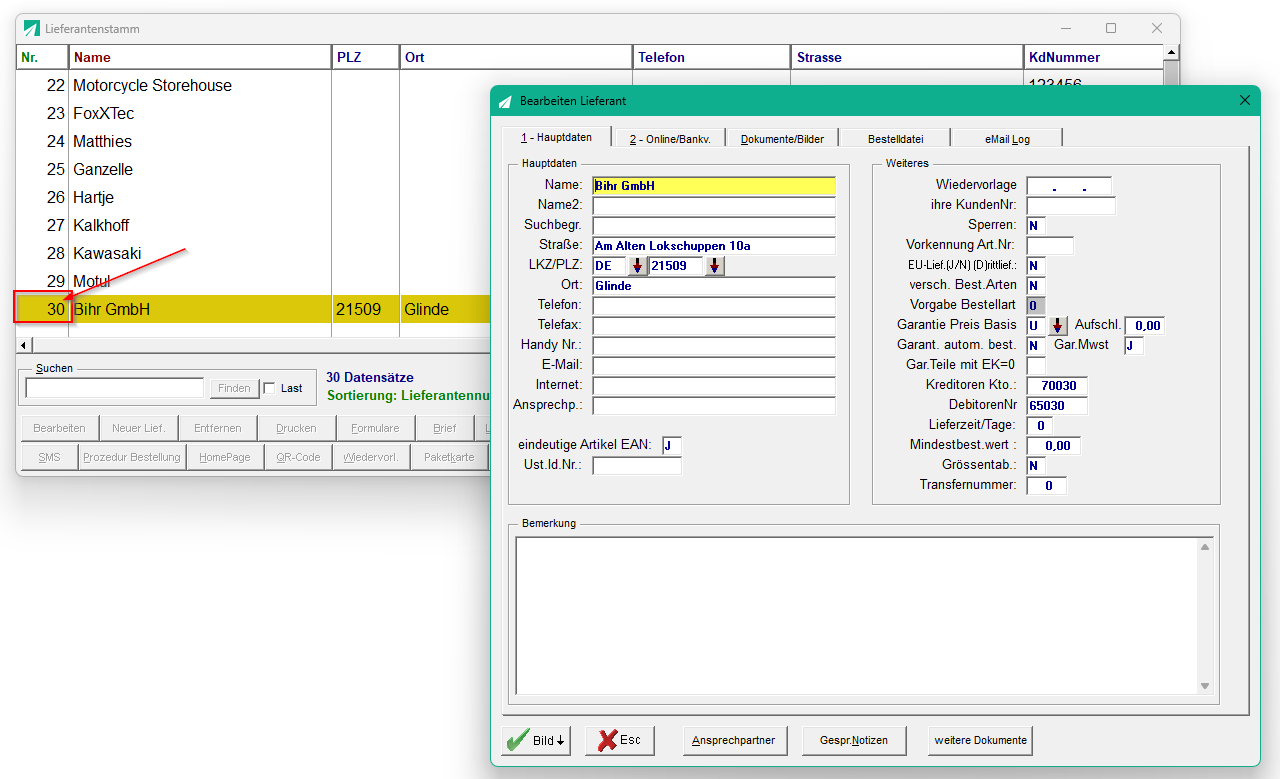
Task: Open the PLZ lookup dropdown arrow
Action: click(x=714, y=266)
